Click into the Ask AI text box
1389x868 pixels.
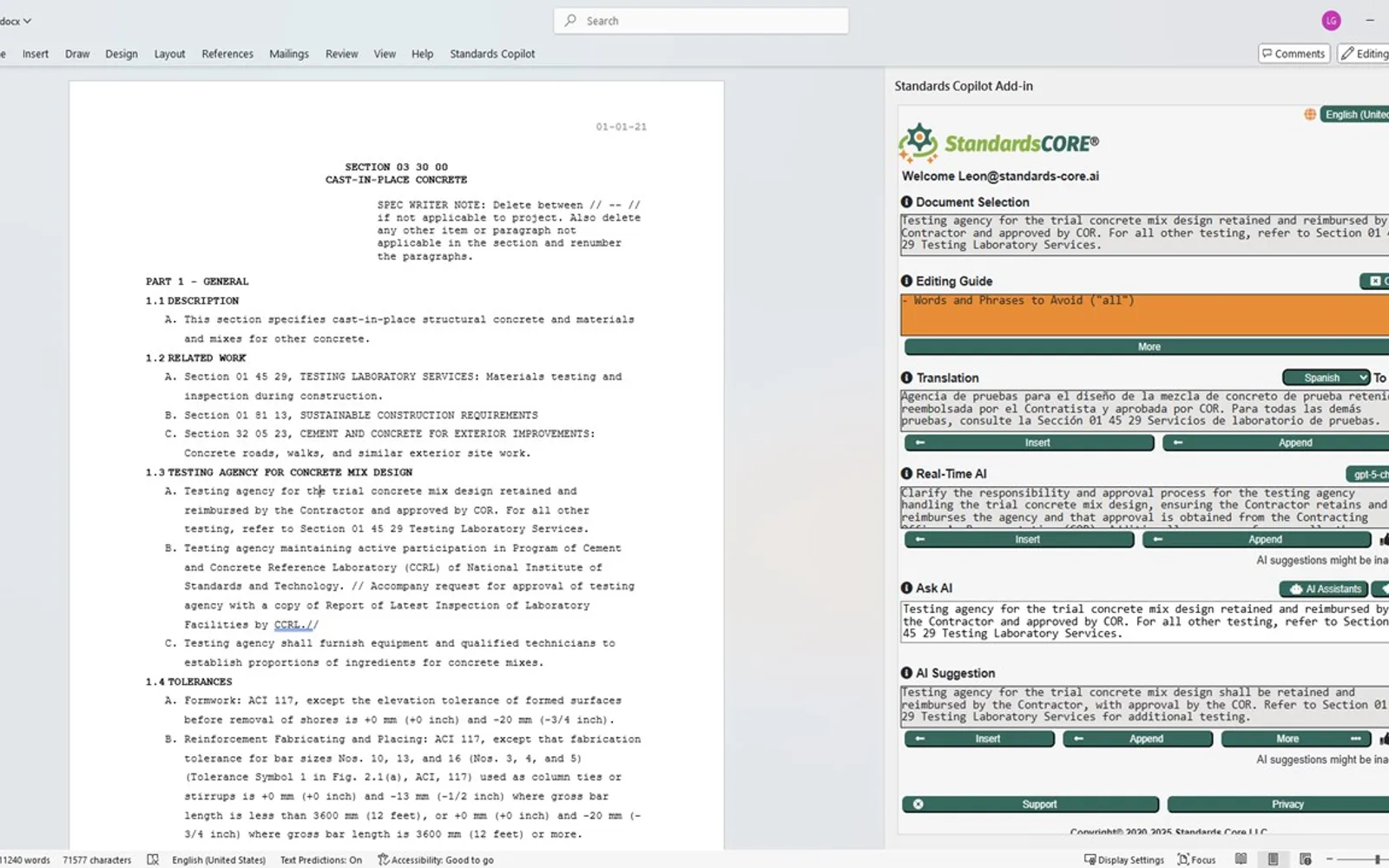point(1144,621)
